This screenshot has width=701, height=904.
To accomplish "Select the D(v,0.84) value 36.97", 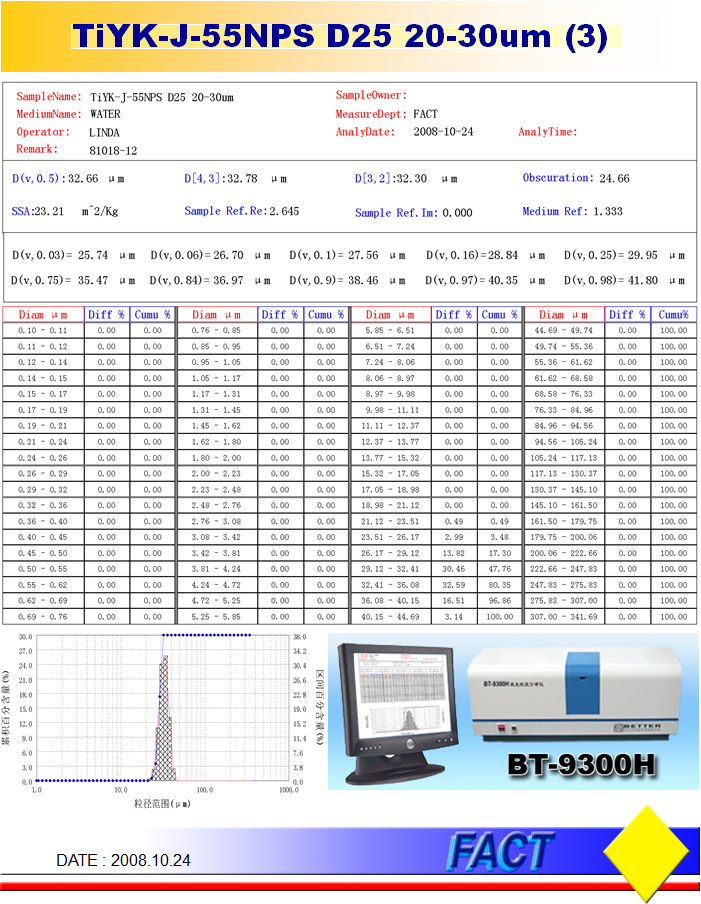I will pos(228,280).
